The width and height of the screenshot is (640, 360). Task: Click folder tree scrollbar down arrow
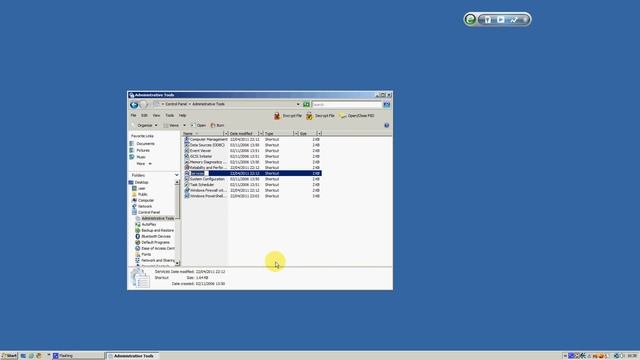(177, 263)
